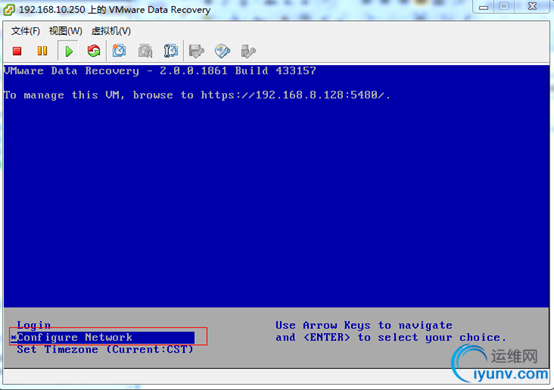Click the revert to snapshot icon

click(145, 51)
